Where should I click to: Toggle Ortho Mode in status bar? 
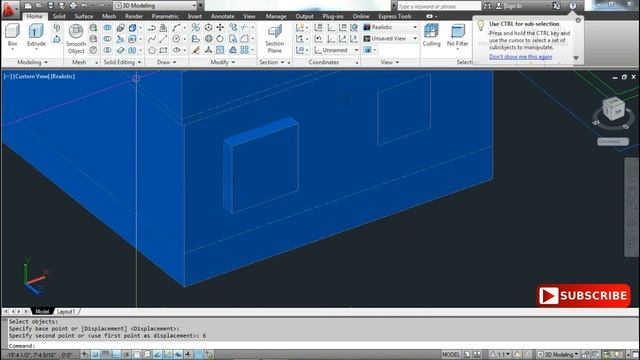[116, 355]
